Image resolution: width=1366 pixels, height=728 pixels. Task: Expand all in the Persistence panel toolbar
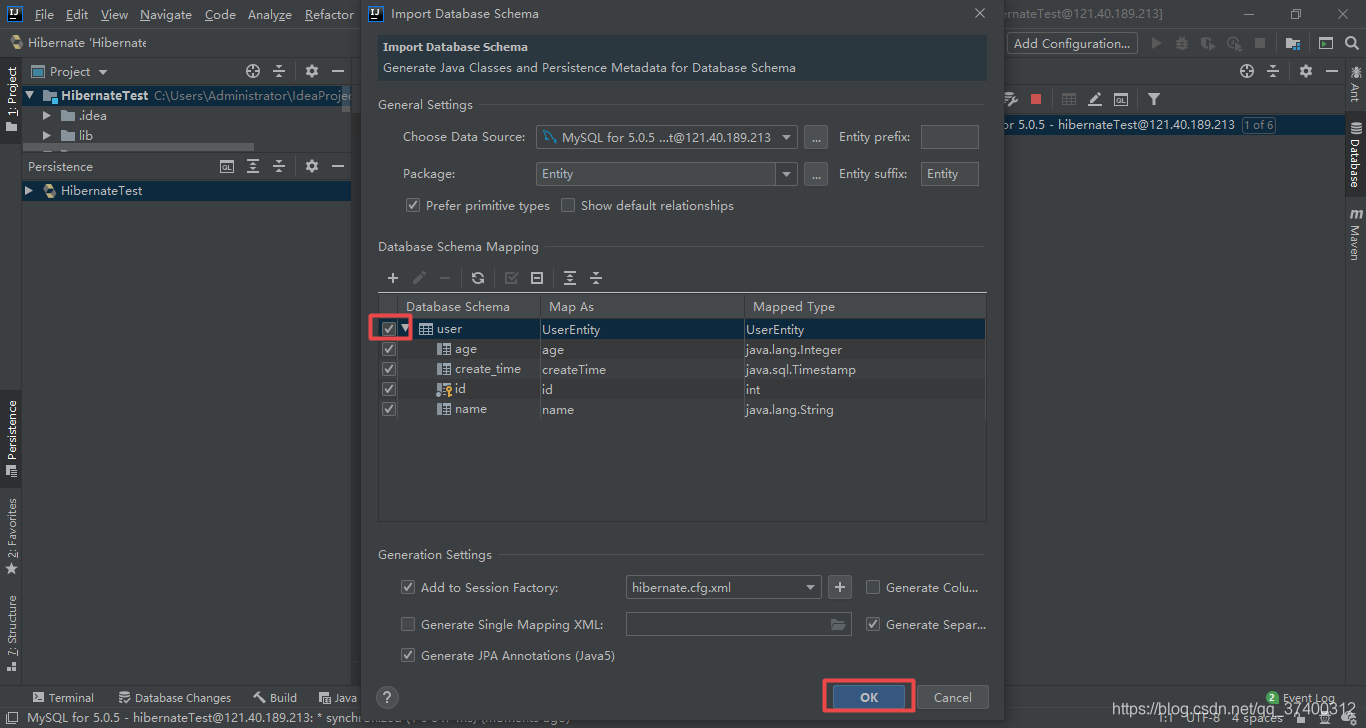253,166
